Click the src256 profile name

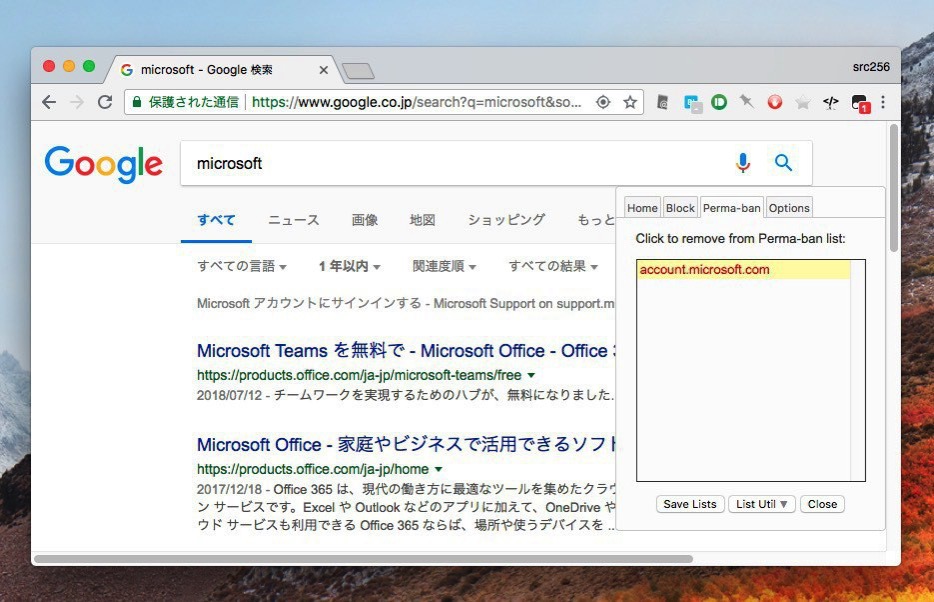point(871,67)
